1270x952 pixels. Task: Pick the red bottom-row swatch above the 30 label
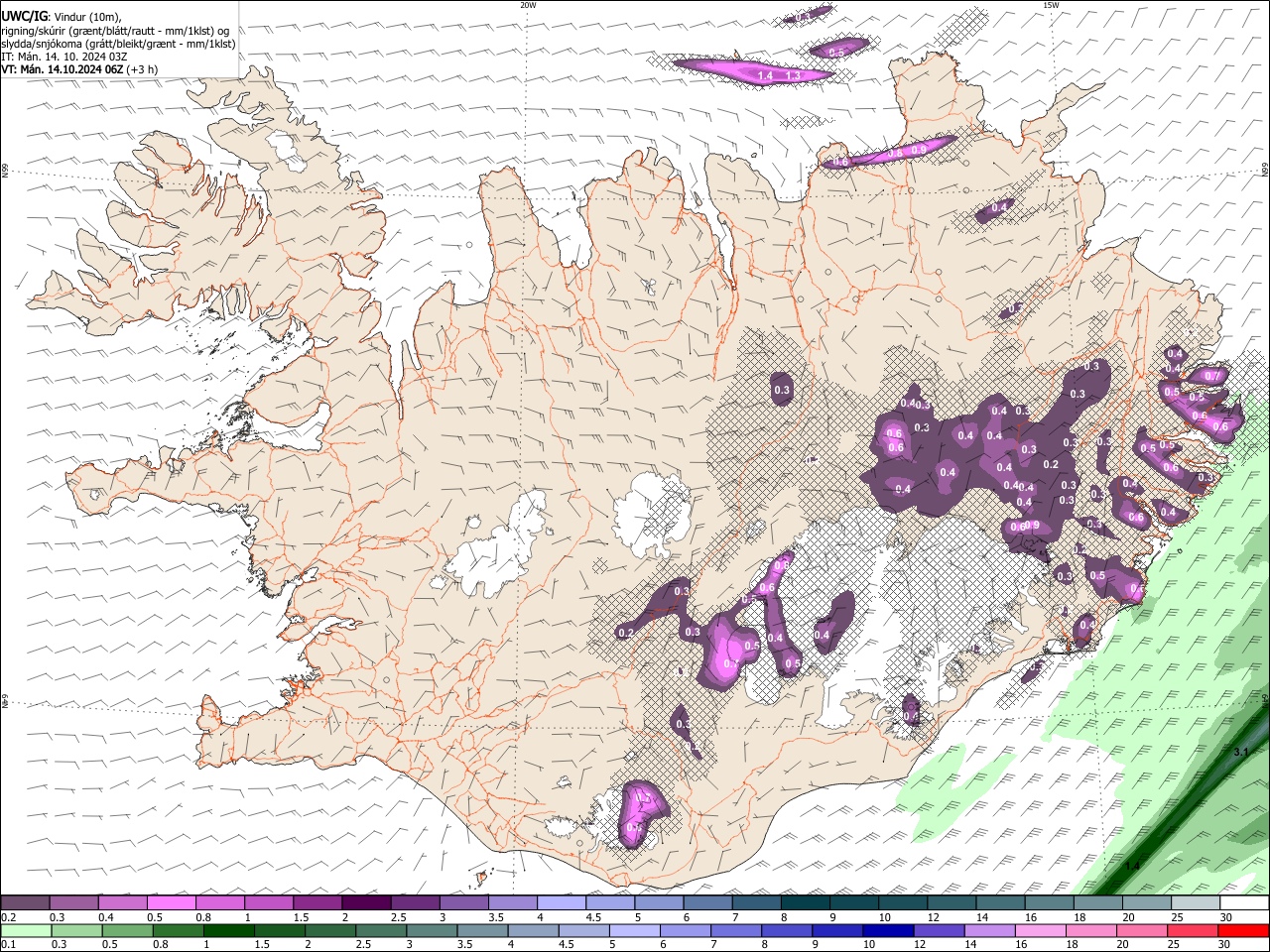pyautogui.click(x=1244, y=930)
